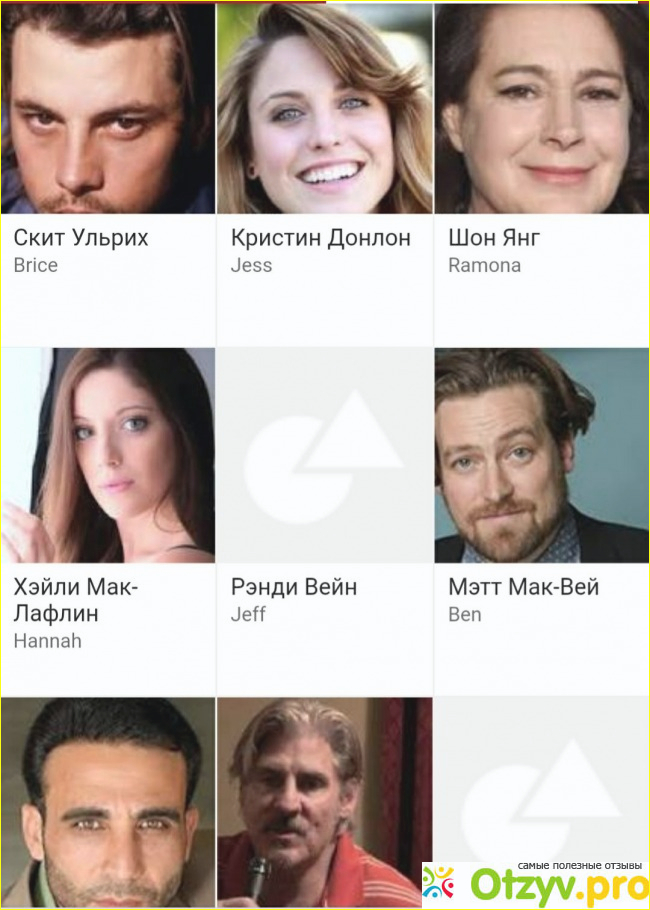Select the name Кристин Донлон
650x910 pixels.
pos(320,238)
